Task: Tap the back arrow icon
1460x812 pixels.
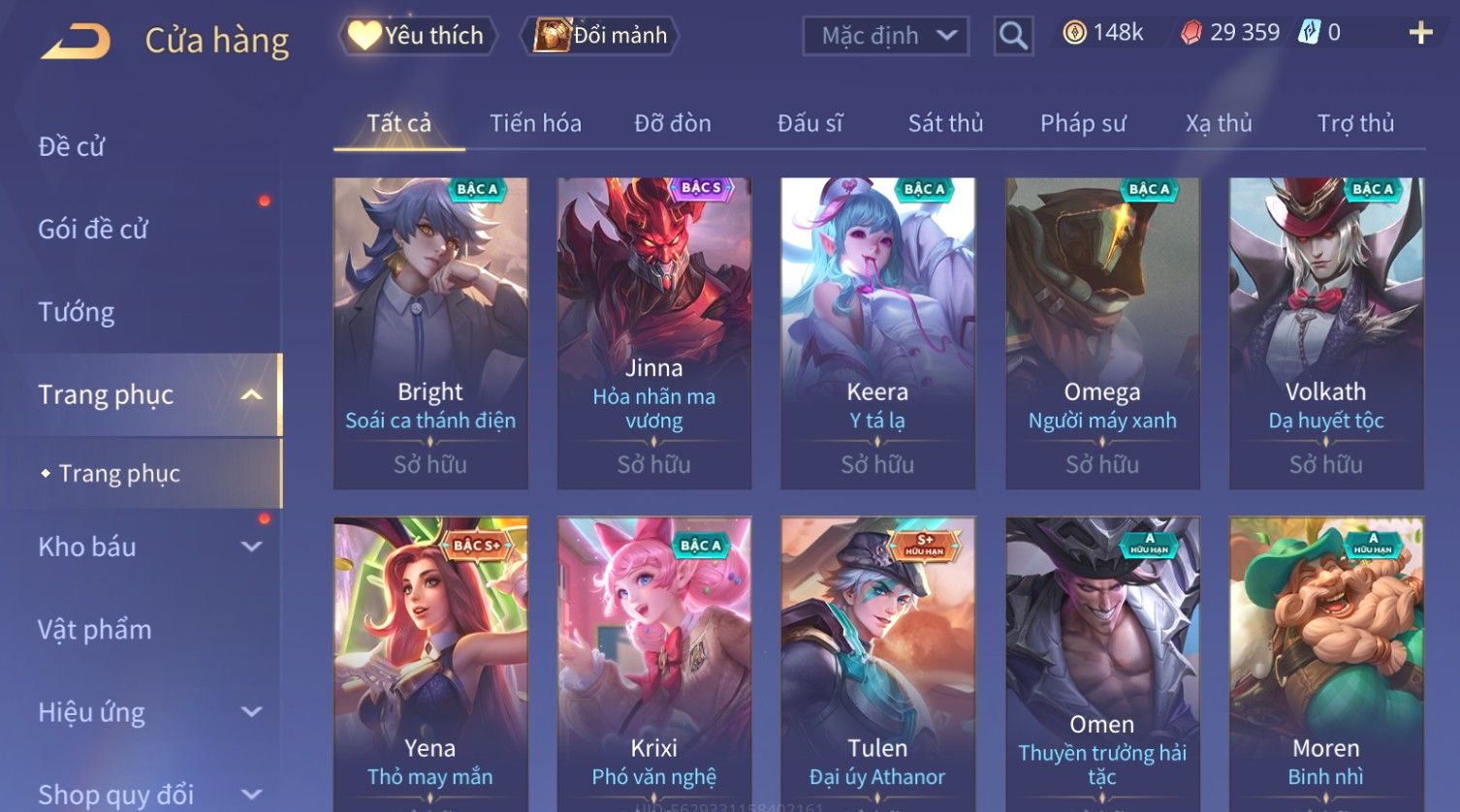Action: pos(77,42)
